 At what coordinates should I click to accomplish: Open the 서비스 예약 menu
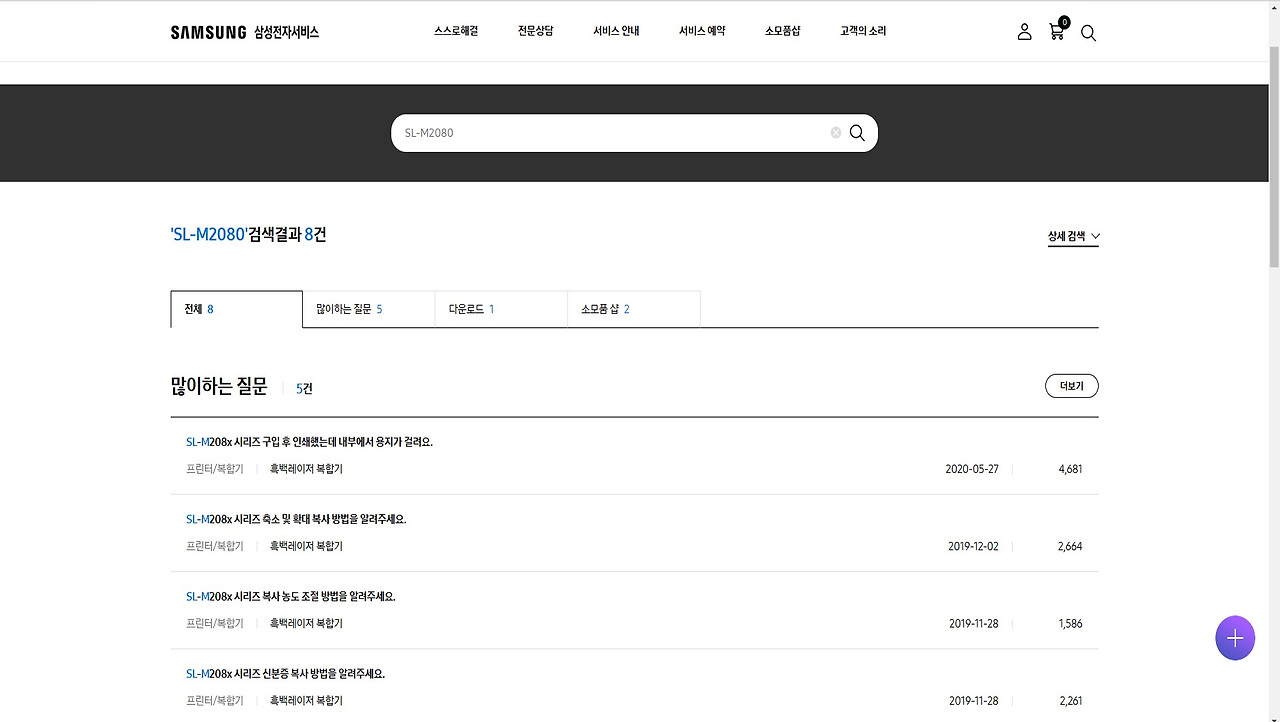(701, 30)
